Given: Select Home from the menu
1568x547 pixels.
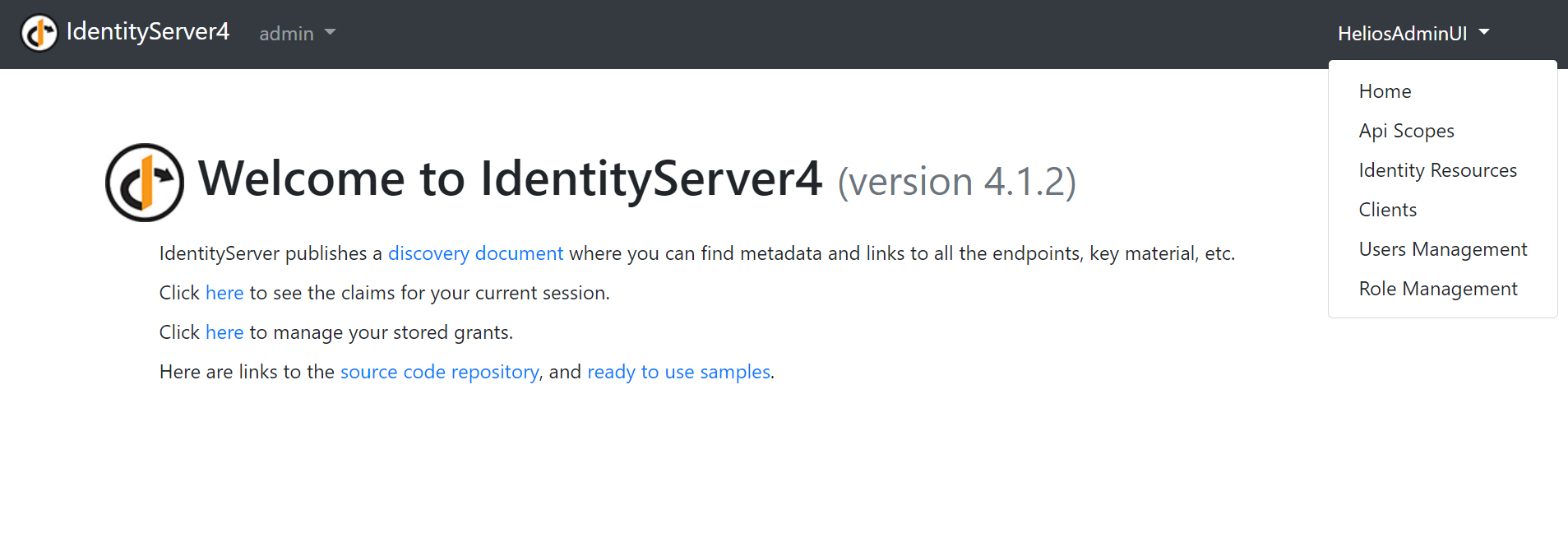Looking at the screenshot, I should point(1443,91).
